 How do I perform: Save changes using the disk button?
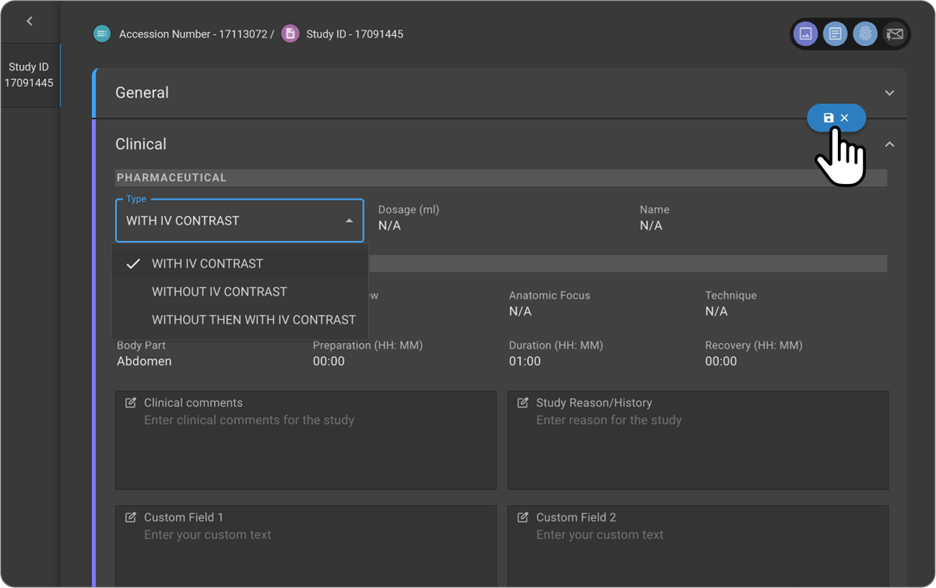point(828,117)
